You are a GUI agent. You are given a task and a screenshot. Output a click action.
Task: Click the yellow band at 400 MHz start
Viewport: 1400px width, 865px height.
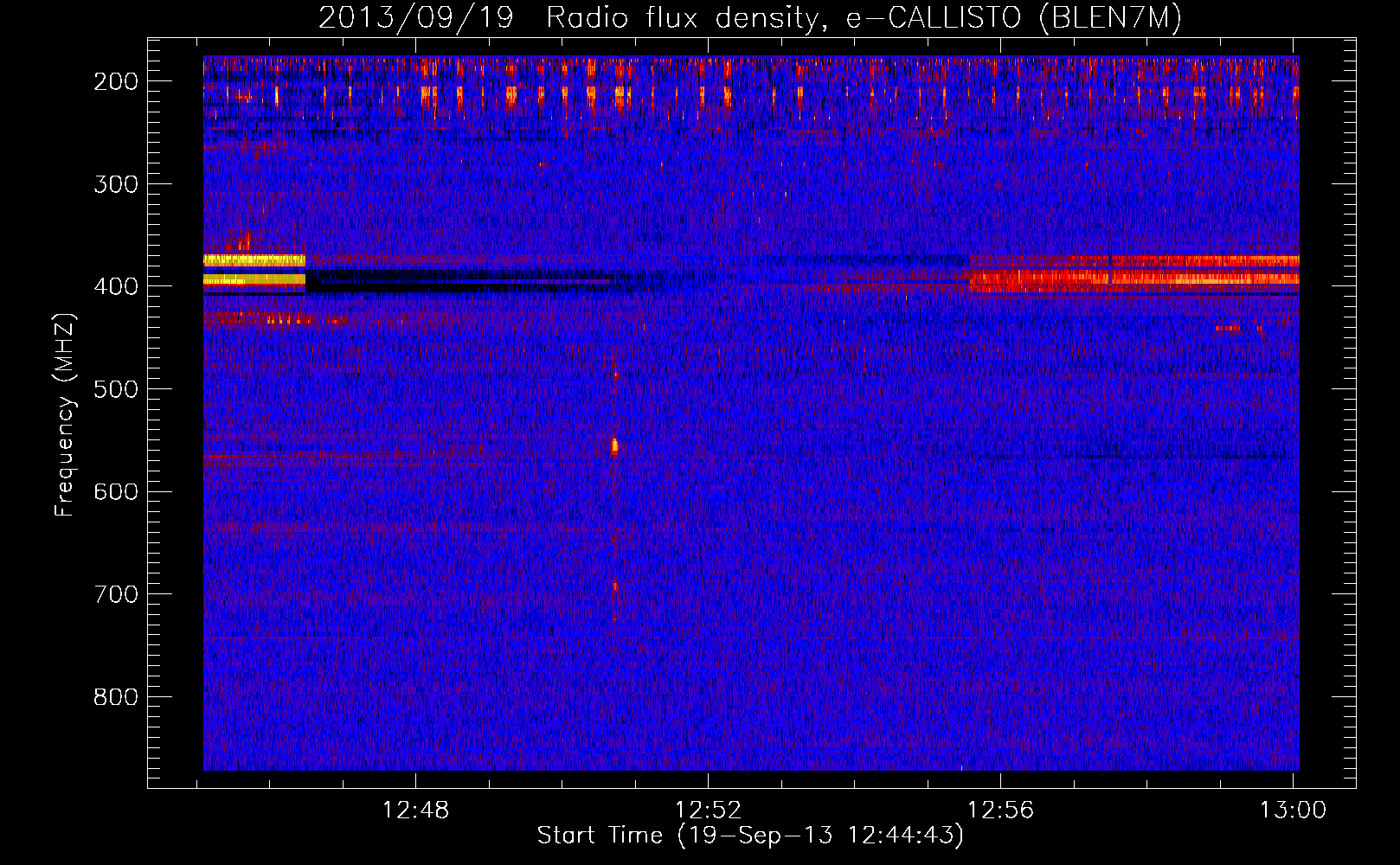(254, 279)
